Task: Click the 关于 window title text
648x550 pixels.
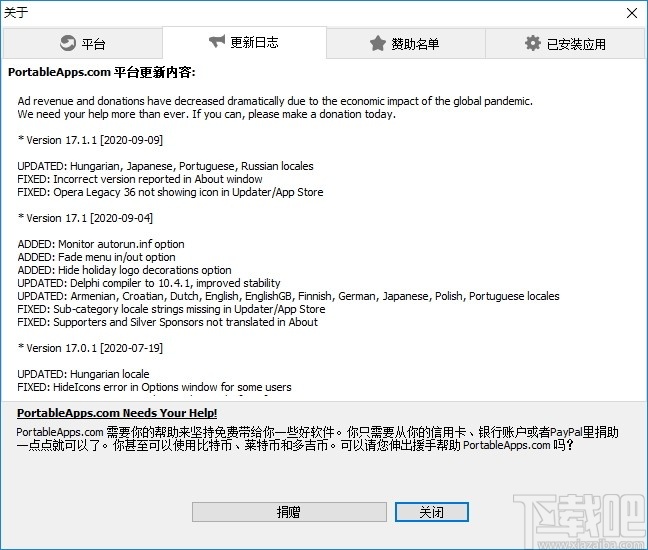Action: (16, 12)
